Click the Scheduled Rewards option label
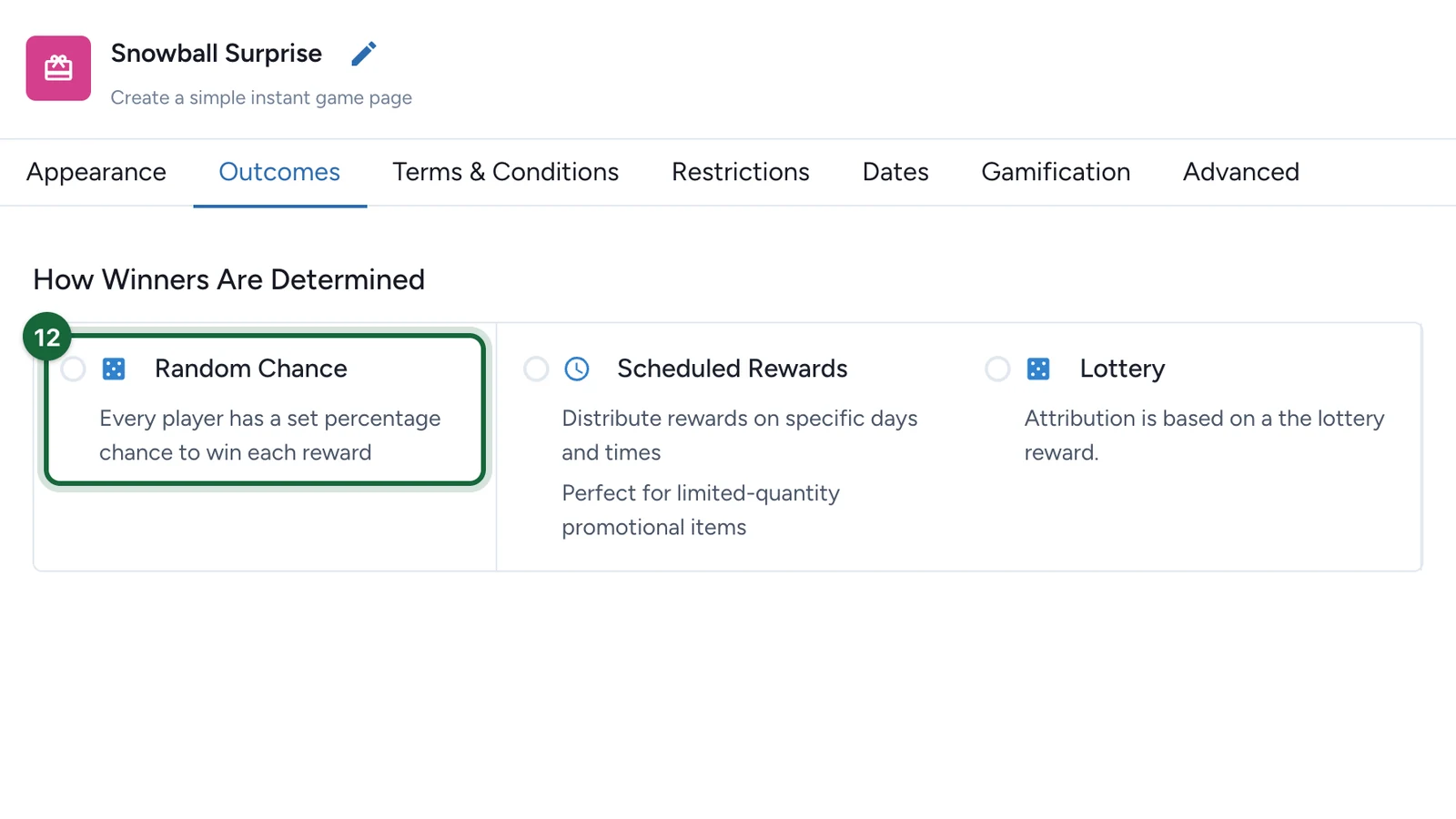The width and height of the screenshot is (1456, 819). [733, 369]
